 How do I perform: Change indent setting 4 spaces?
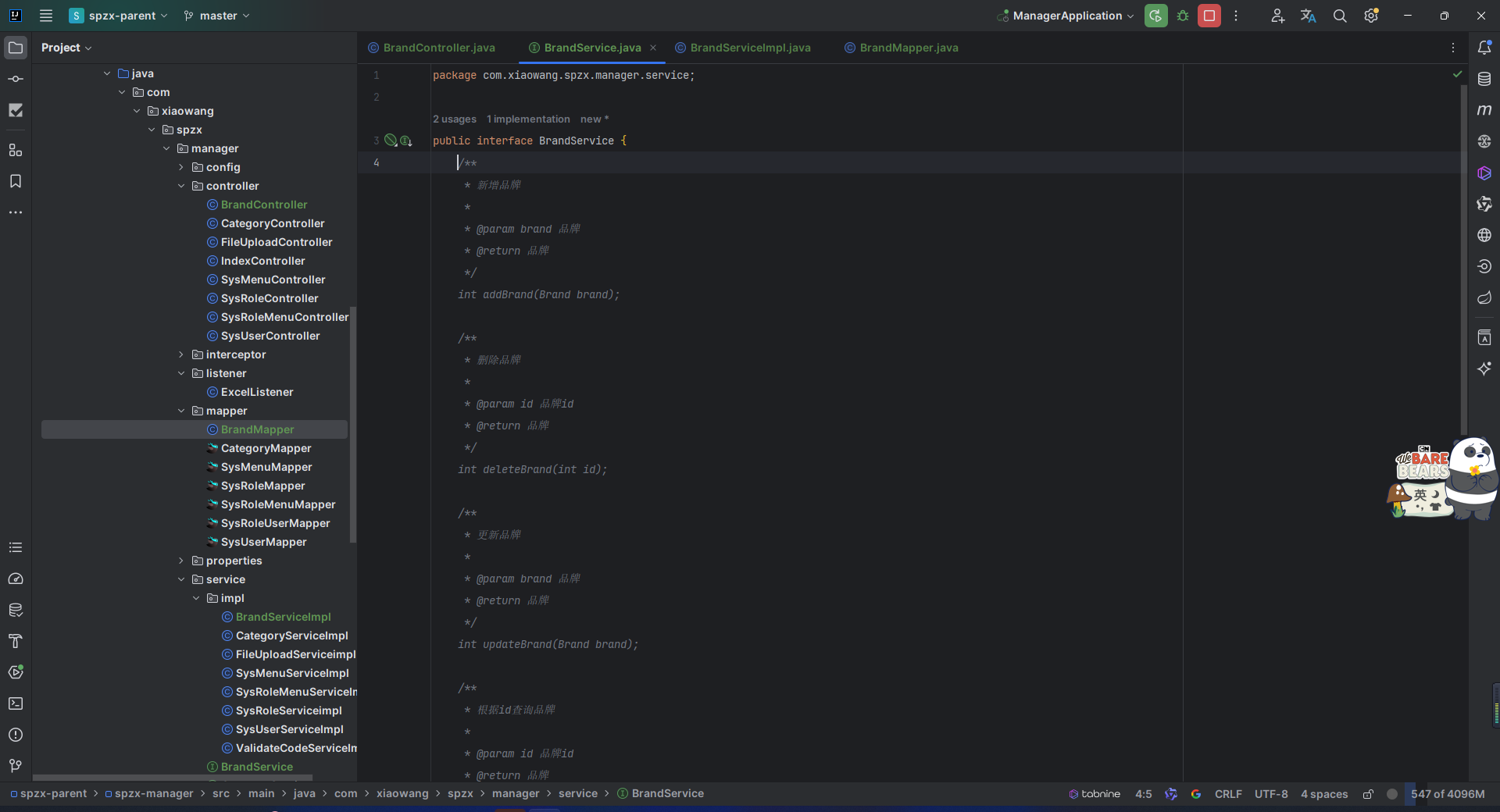1324,794
